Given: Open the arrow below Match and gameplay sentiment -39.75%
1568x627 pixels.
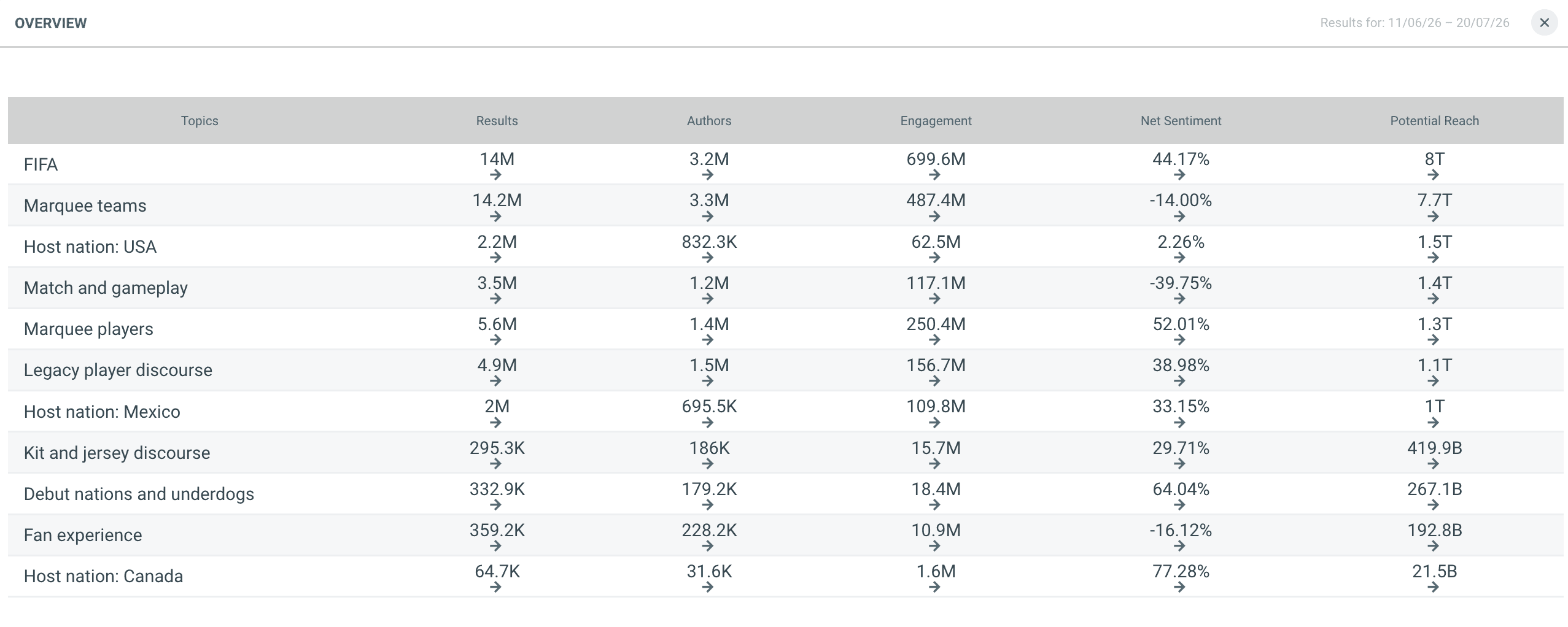Looking at the screenshot, I should (x=1179, y=299).
